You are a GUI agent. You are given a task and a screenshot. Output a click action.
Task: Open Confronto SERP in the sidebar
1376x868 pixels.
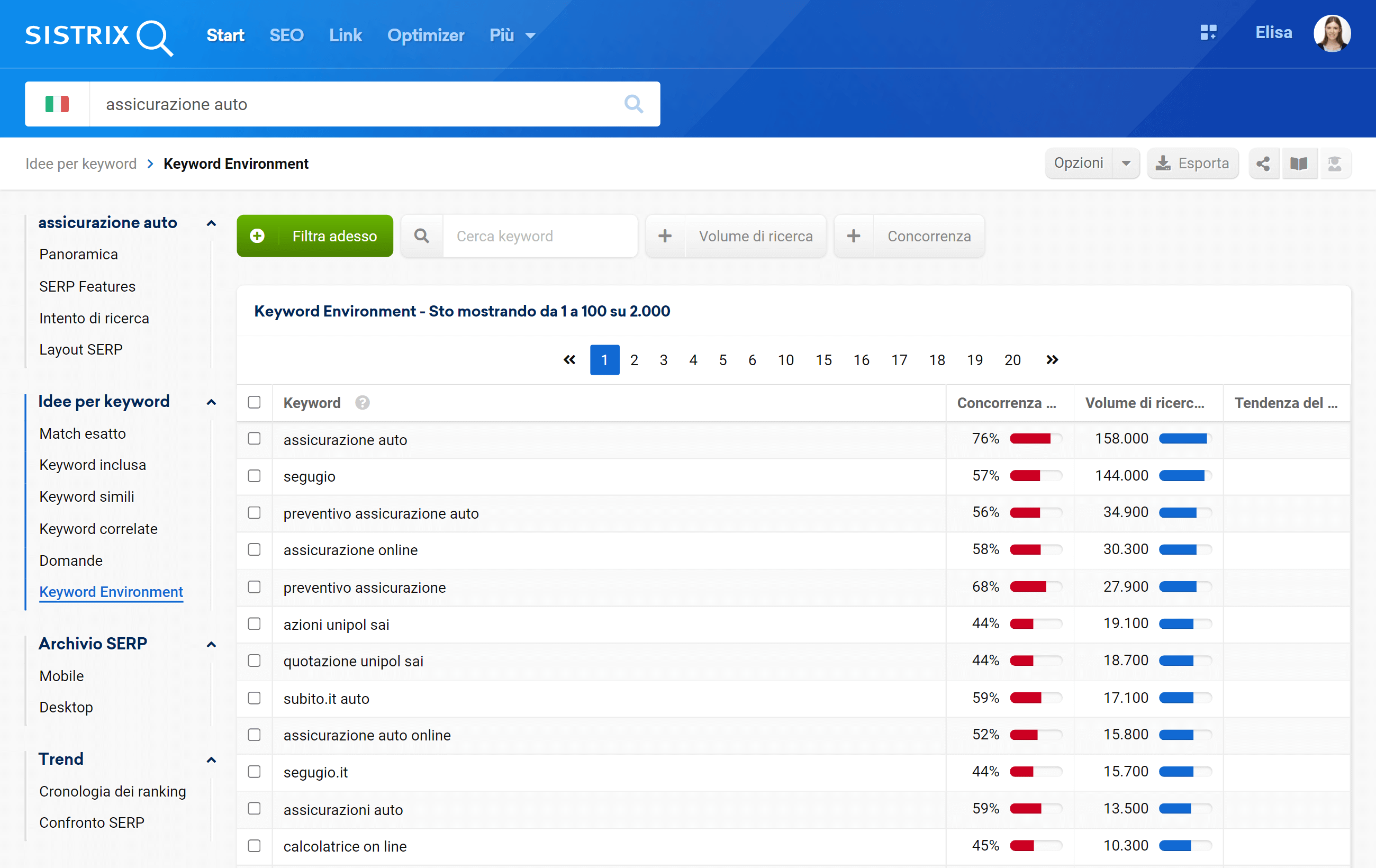tap(92, 823)
